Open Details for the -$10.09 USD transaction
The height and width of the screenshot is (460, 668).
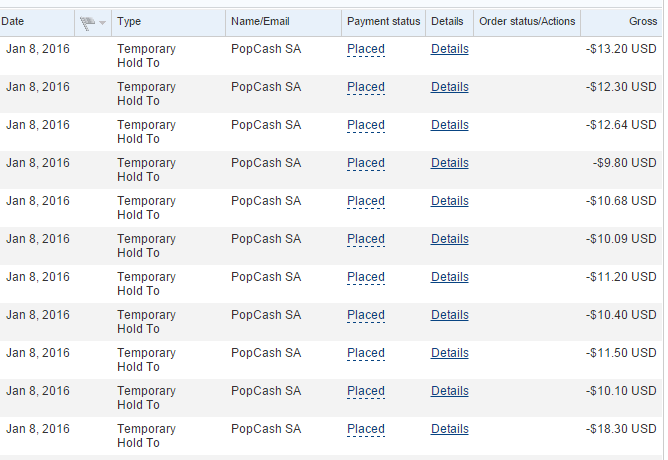[449, 239]
